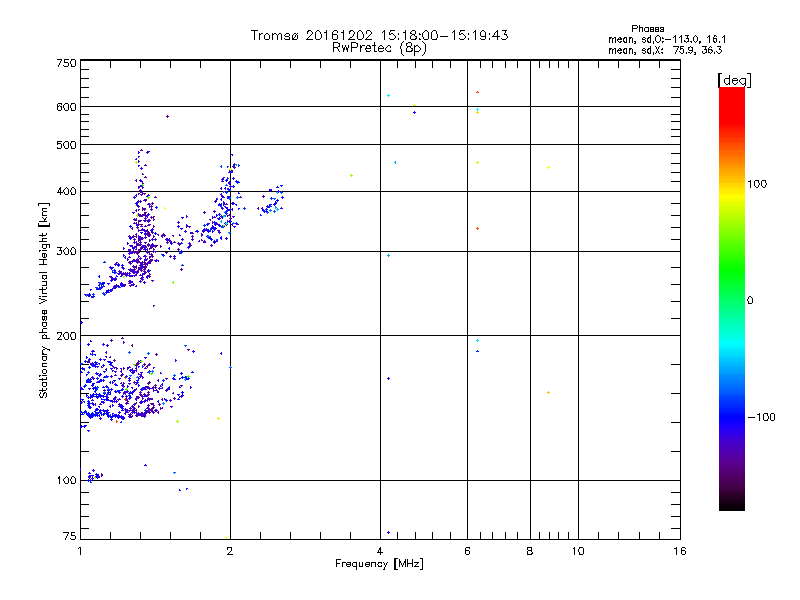Click the orange data point near 9 MHz, 150 km
The height and width of the screenshot is (600, 800).
click(548, 393)
